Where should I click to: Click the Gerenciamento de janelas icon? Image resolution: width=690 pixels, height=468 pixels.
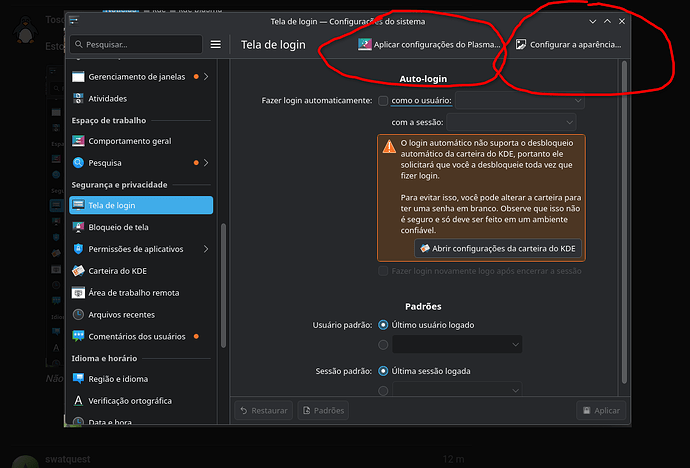coord(79,77)
